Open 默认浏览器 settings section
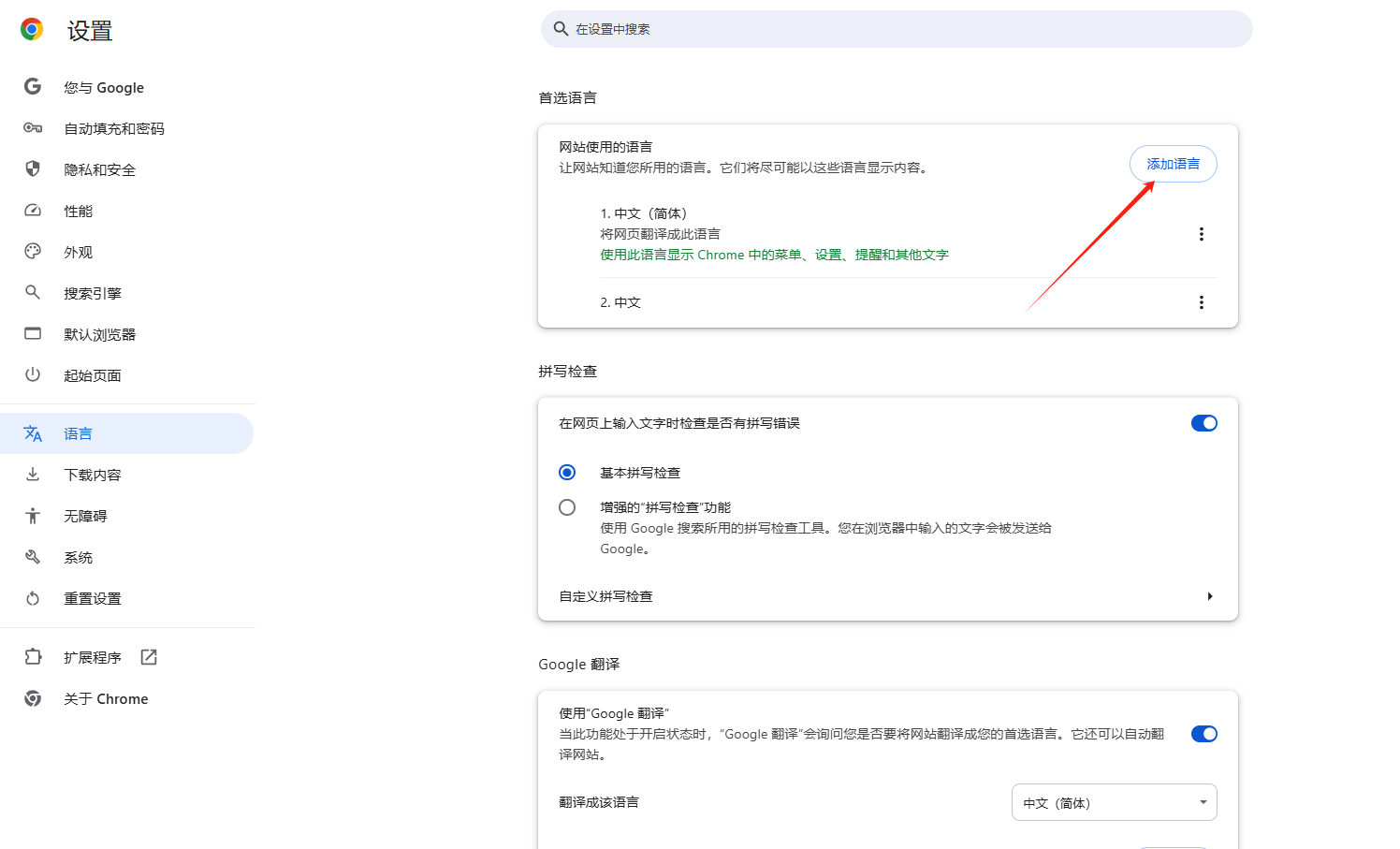Screen dimensions: 1400x849 pos(126,334)
